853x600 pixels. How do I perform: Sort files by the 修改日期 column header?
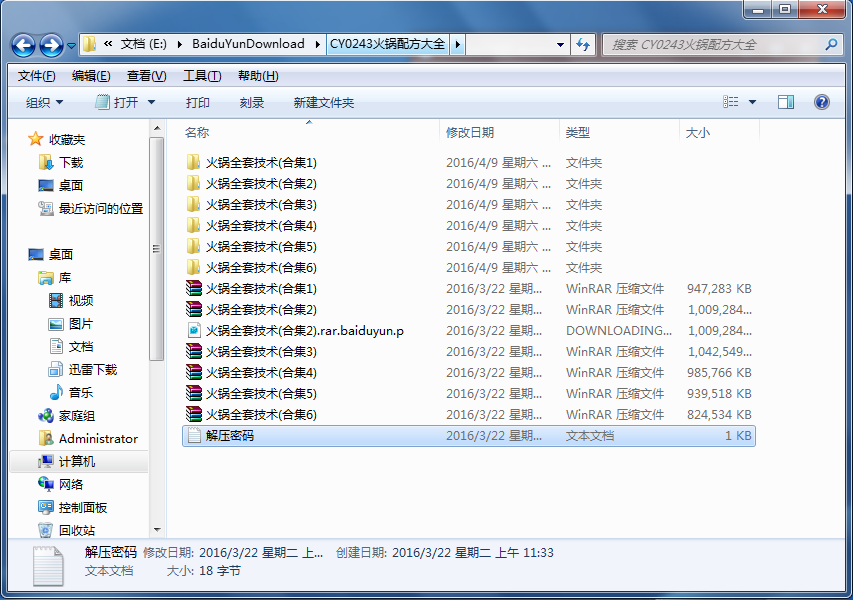tap(470, 132)
